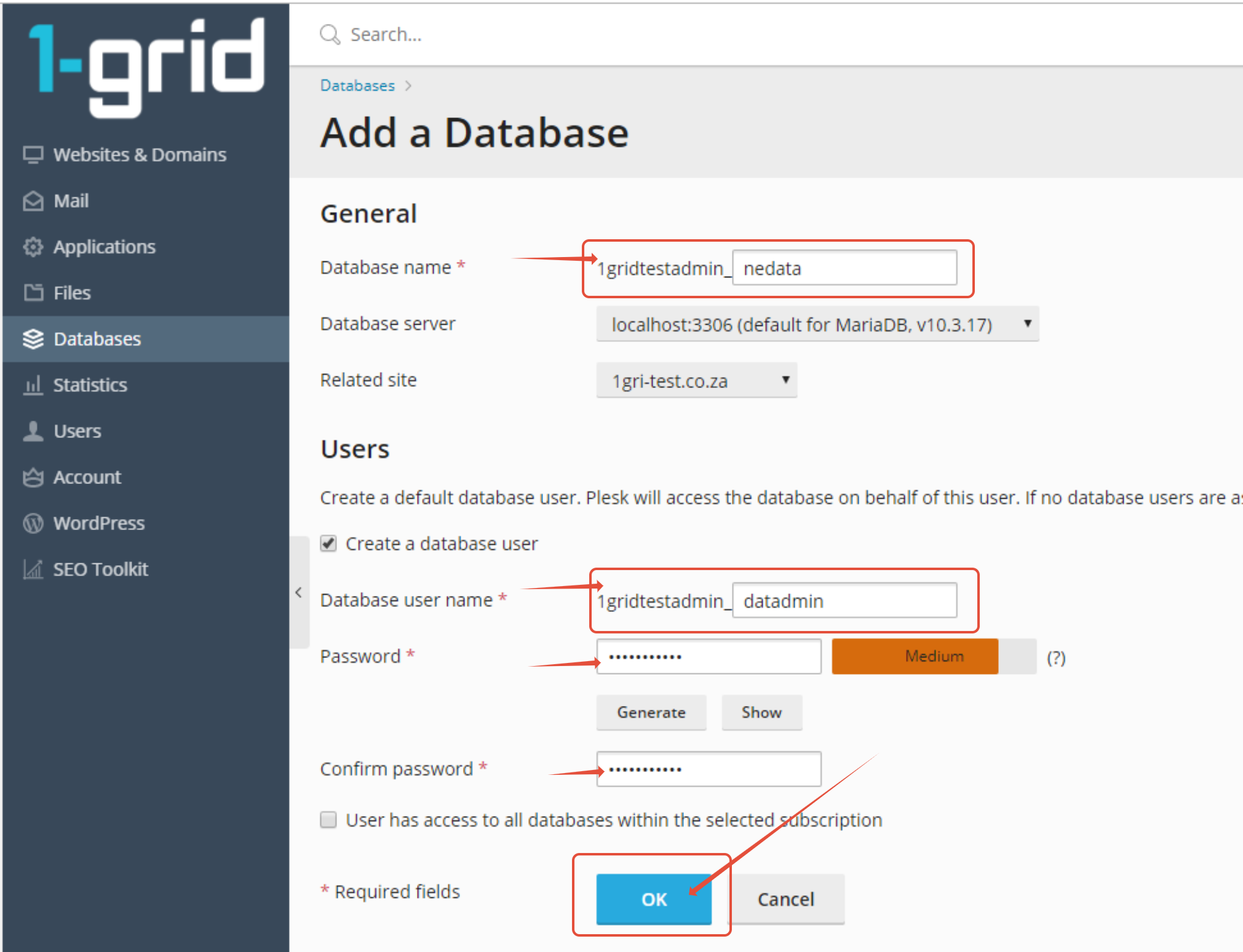Click the Database name input field
Screen dimensions: 1243x952
point(844,268)
